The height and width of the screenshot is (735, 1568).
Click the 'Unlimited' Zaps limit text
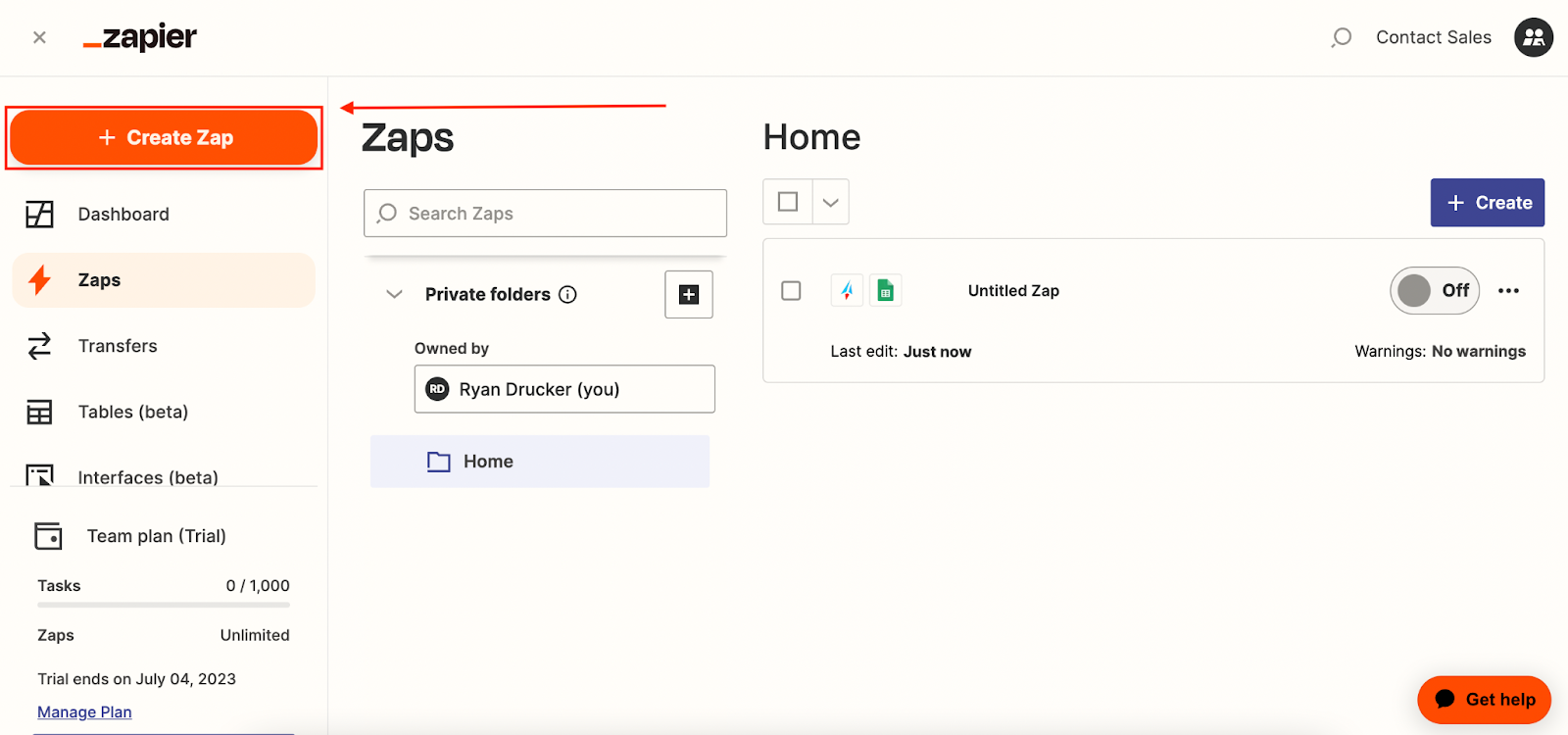[x=255, y=635]
